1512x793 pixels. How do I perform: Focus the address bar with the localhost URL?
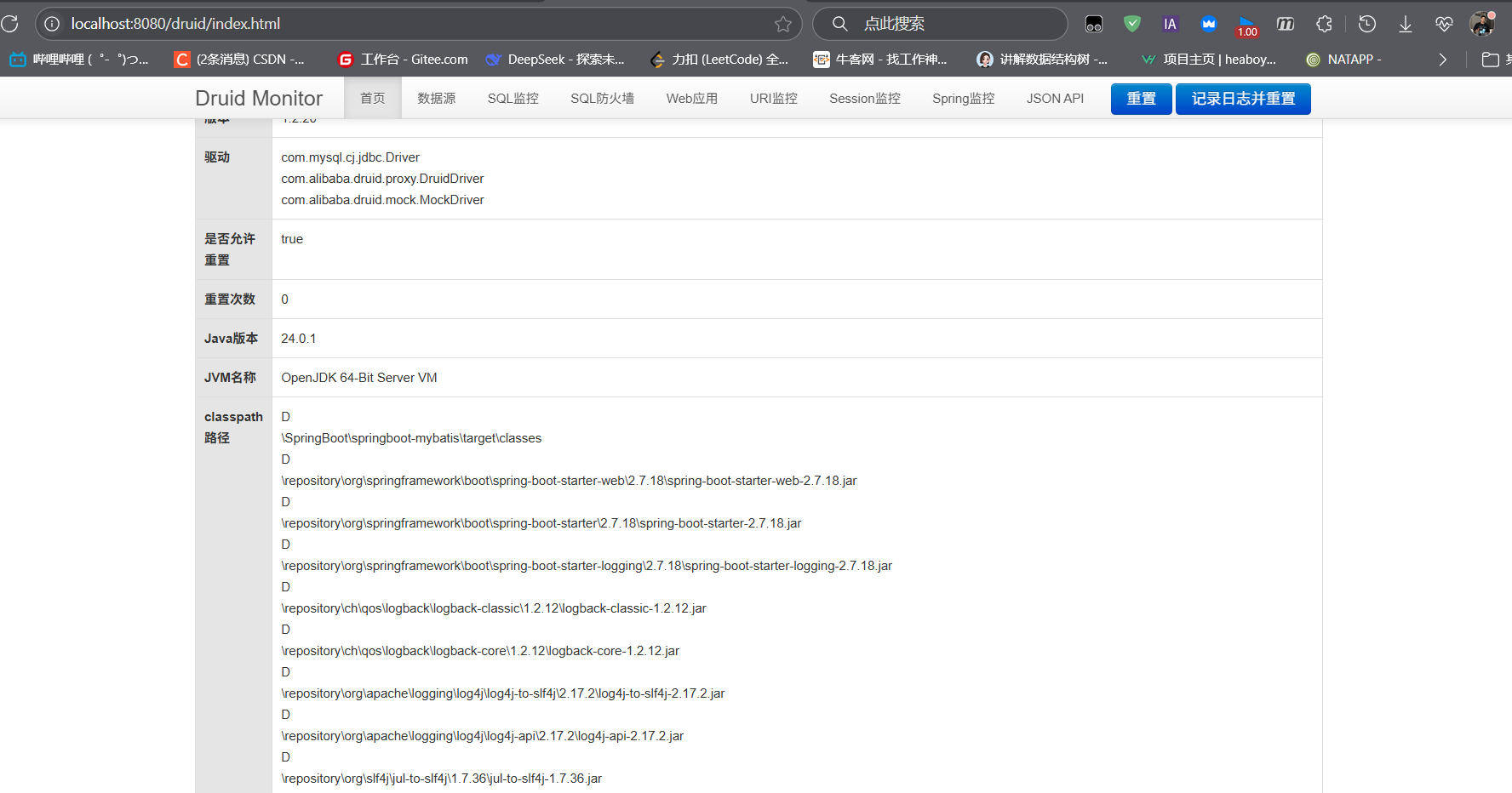pyautogui.click(x=417, y=24)
